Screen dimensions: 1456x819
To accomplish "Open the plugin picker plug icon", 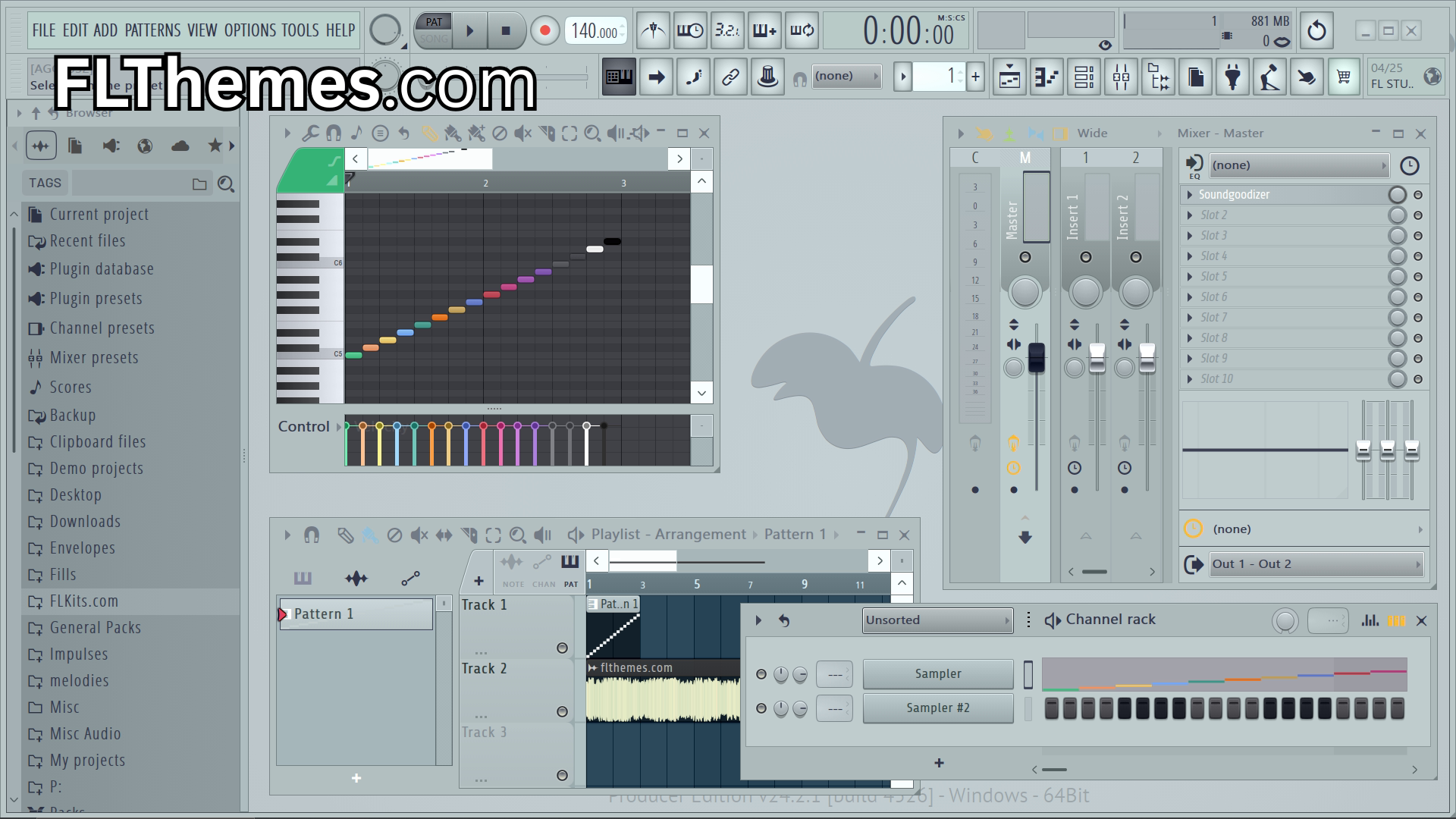I will [x=1233, y=77].
